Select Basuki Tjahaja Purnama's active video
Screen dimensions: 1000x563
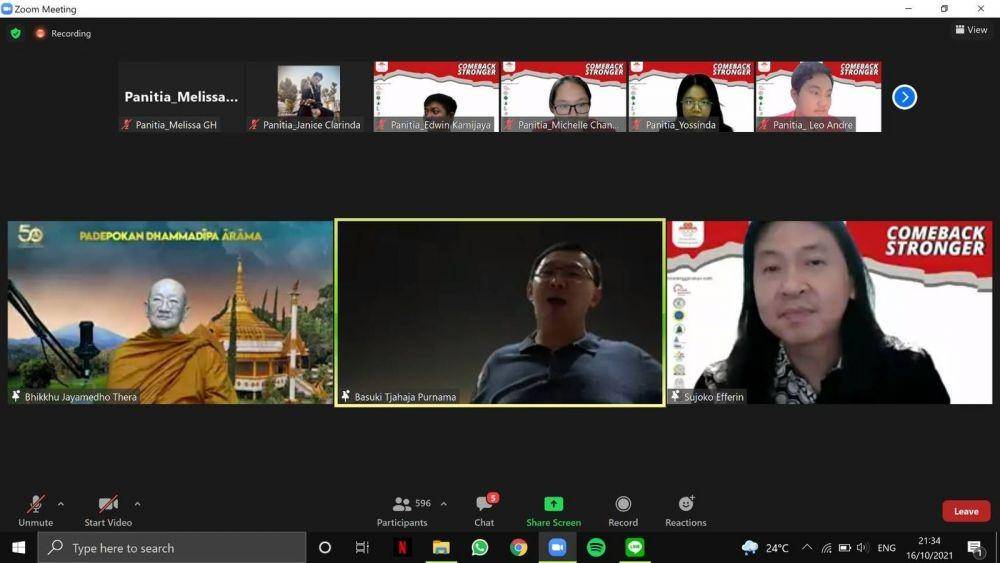(500, 312)
